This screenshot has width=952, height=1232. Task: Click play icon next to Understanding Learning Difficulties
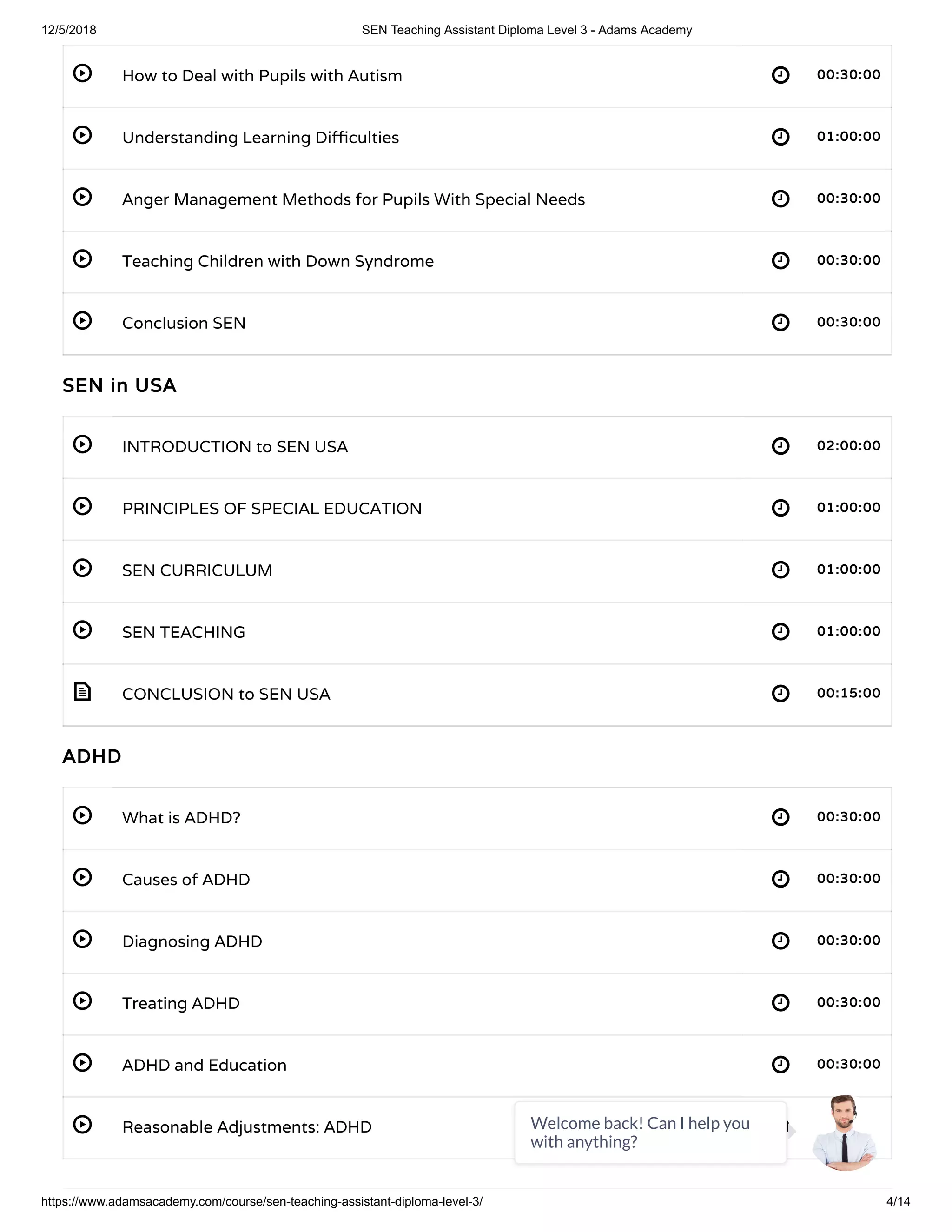(82, 135)
